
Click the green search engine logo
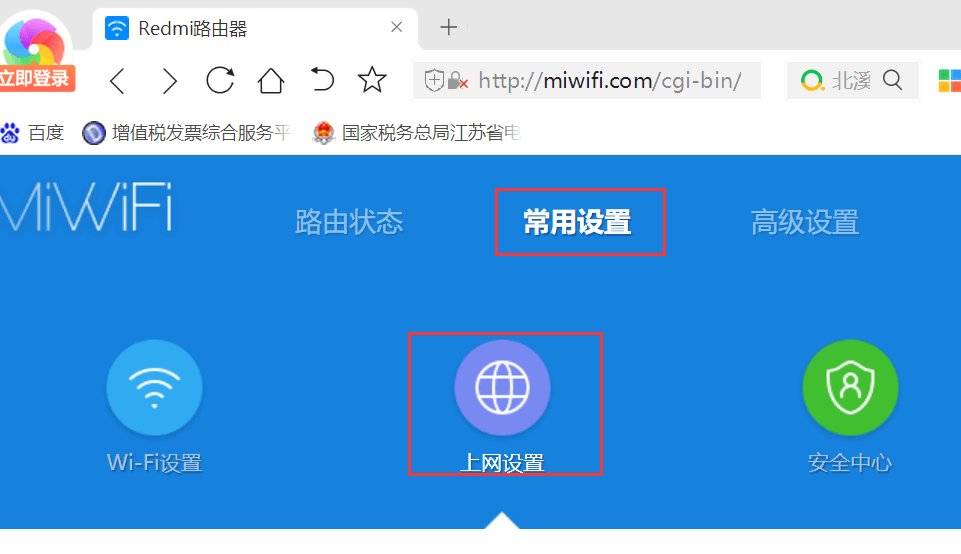(812, 80)
